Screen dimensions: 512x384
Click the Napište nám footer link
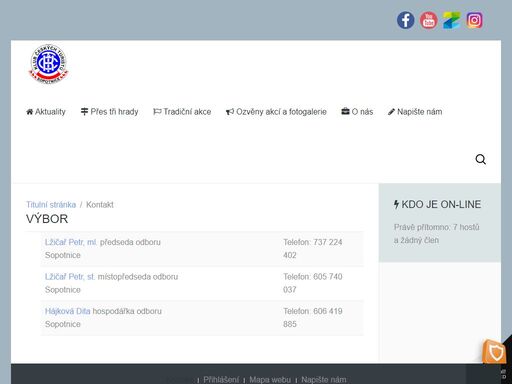pos(324,380)
